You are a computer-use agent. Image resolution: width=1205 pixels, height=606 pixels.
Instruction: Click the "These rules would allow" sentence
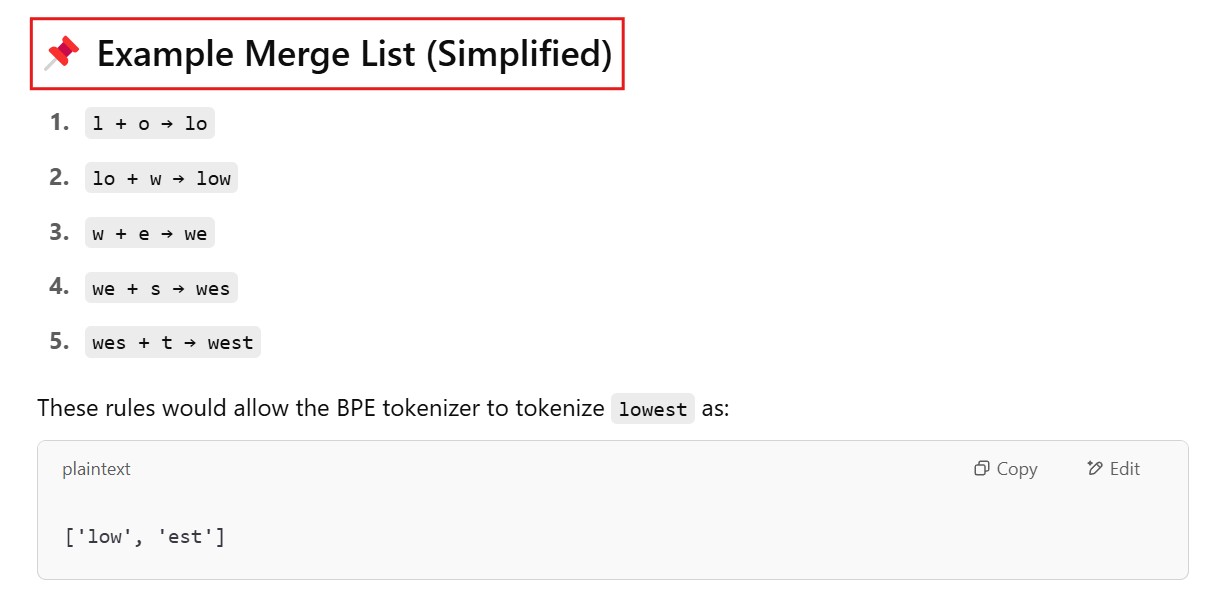click(320, 409)
